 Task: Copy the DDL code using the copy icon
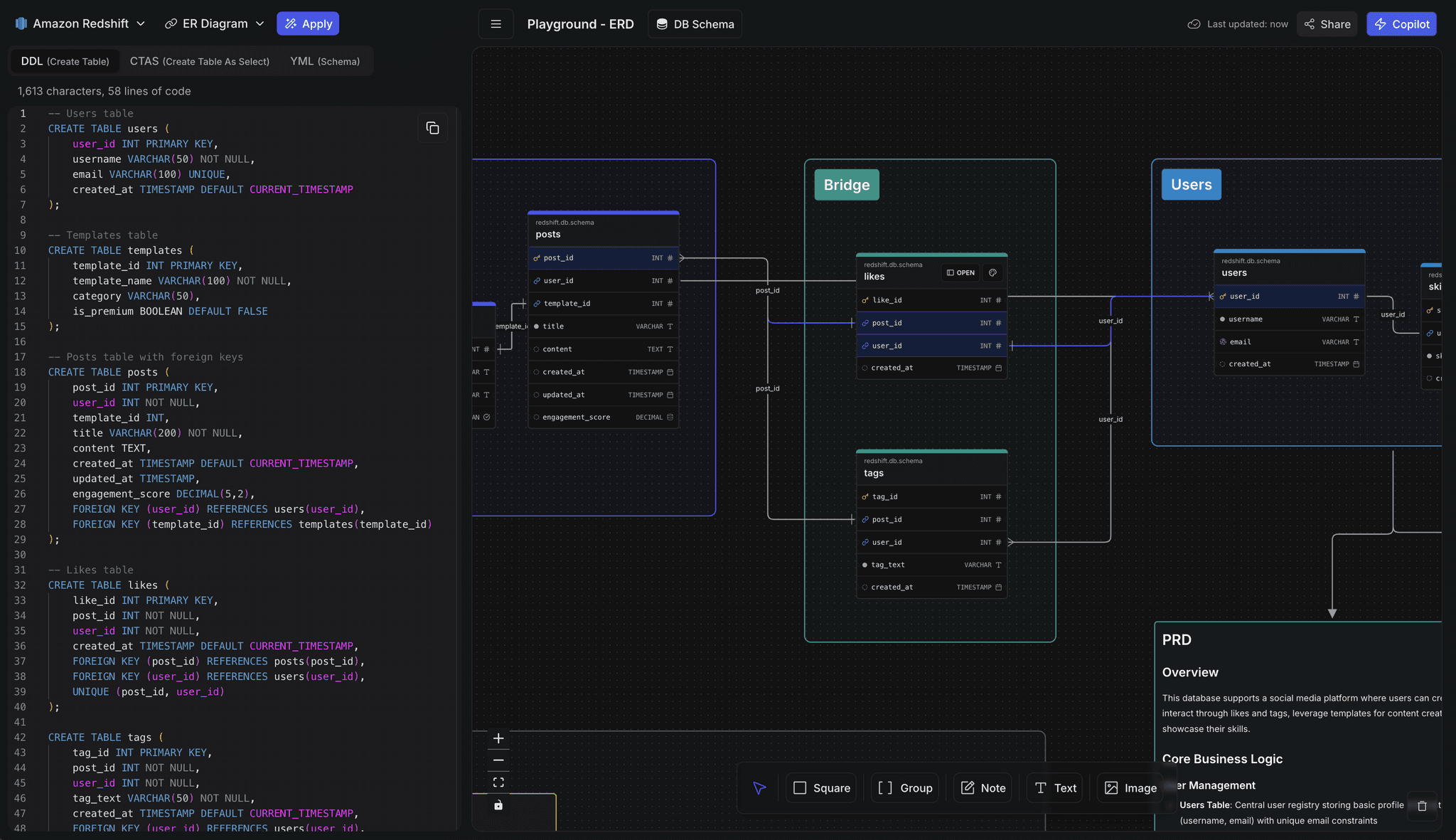(x=433, y=127)
